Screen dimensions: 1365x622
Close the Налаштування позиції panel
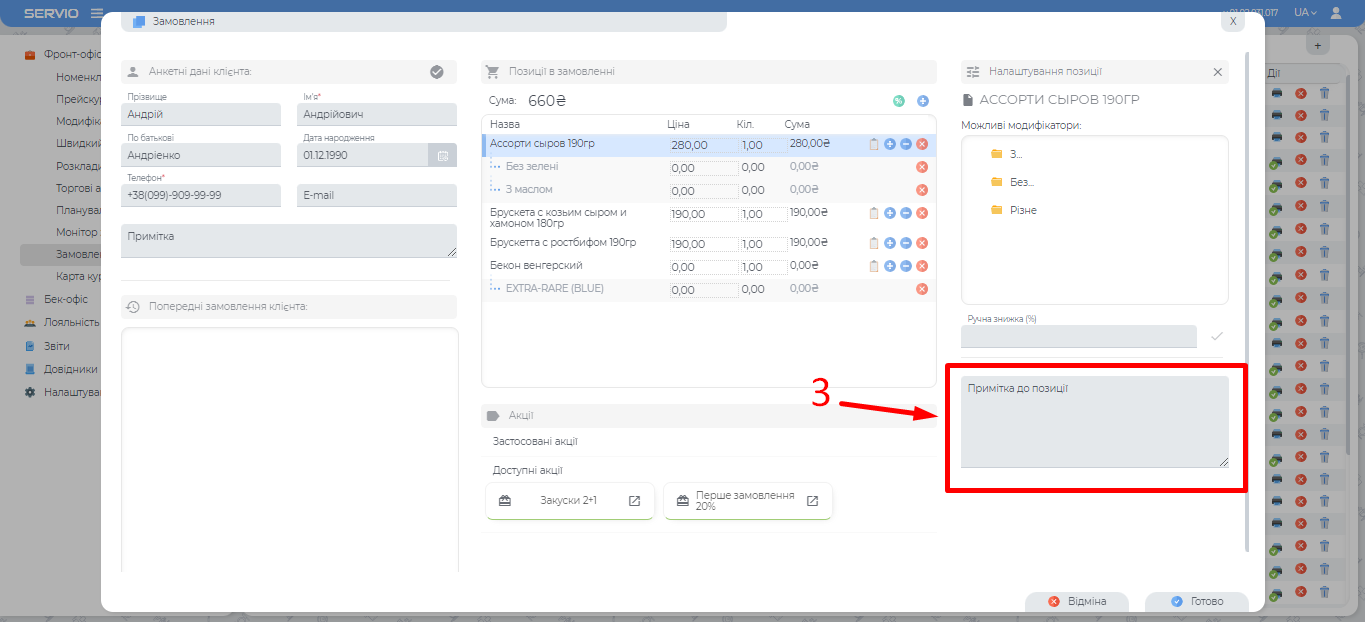click(1217, 72)
